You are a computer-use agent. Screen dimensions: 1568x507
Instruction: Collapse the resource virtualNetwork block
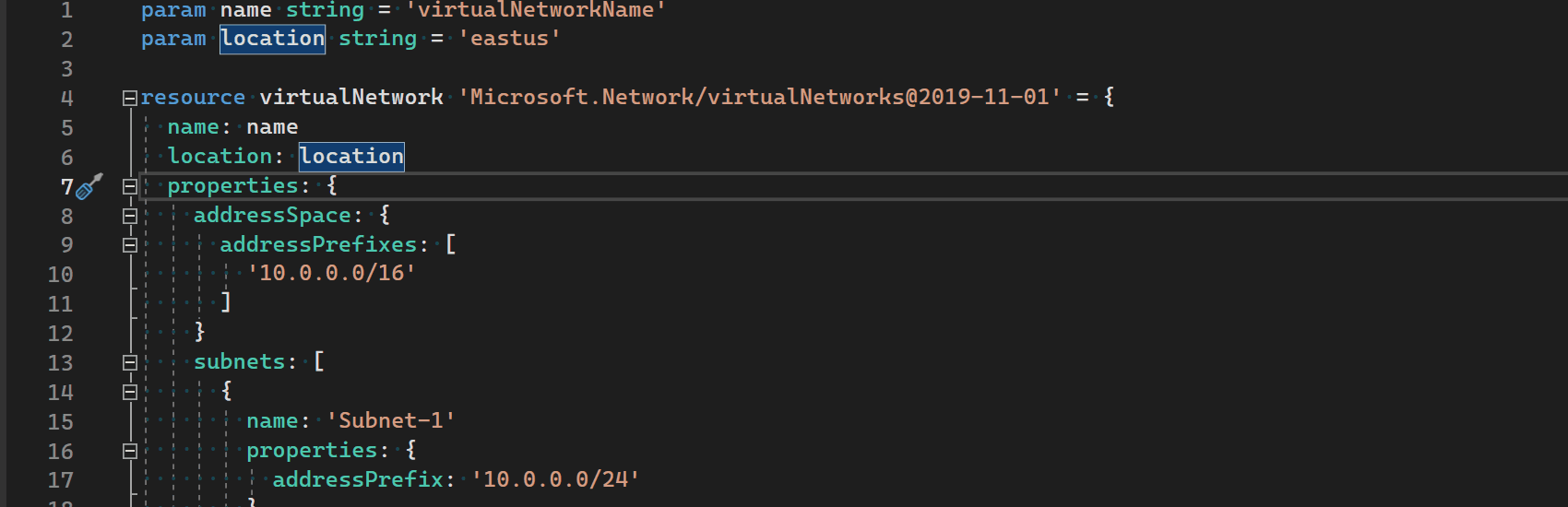pyautogui.click(x=130, y=98)
